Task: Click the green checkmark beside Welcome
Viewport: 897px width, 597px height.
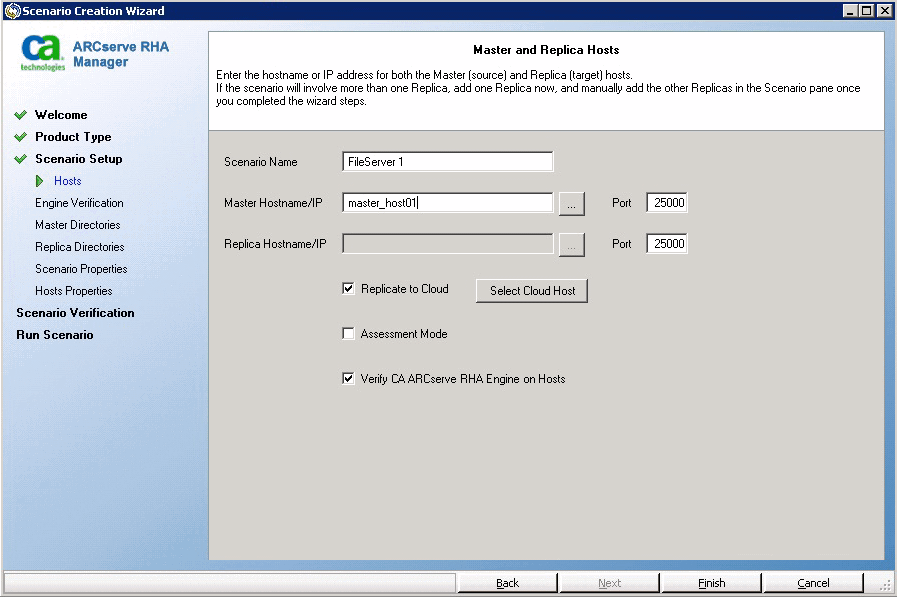Action: pyautogui.click(x=22, y=115)
